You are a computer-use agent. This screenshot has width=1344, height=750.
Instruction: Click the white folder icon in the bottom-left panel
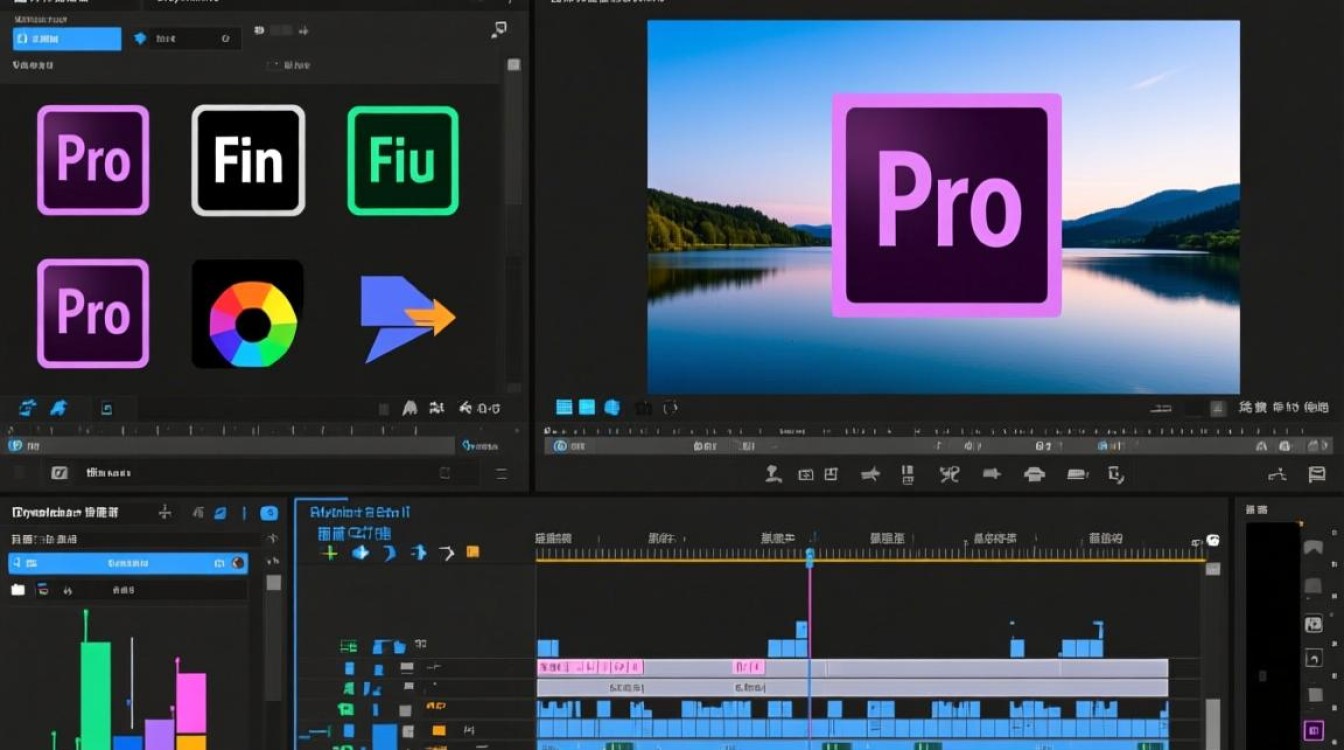[x=18, y=590]
